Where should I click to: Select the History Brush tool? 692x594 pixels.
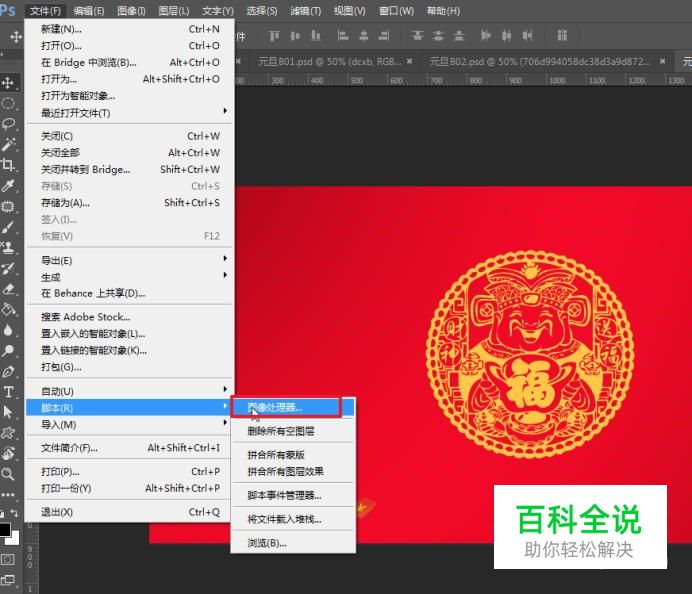(x=8, y=268)
